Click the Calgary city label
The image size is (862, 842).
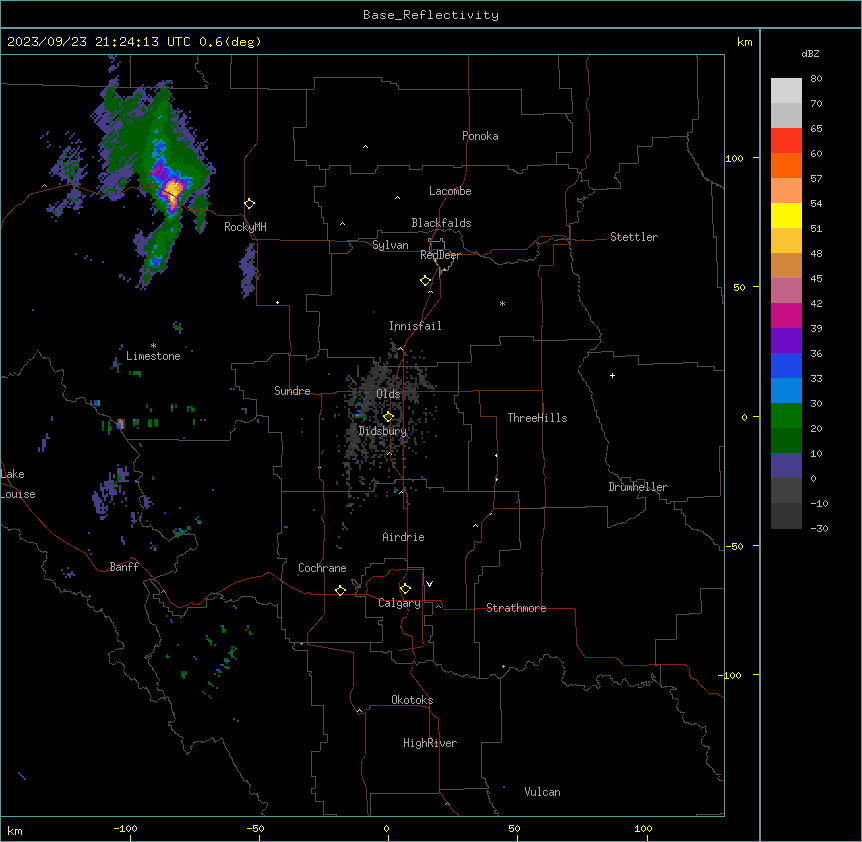pos(399,603)
